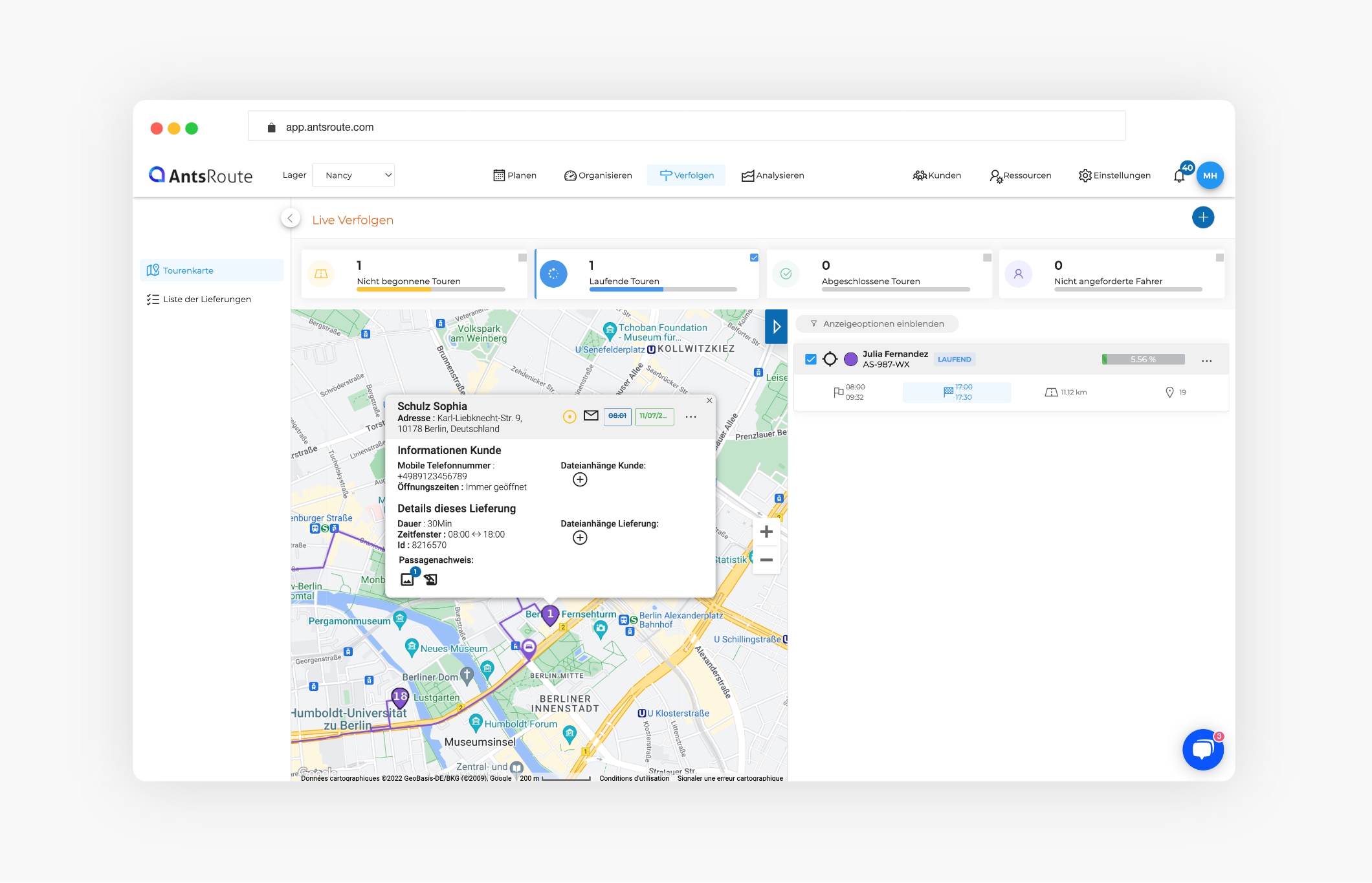The width and height of the screenshot is (1372, 883).
Task: Click the Pergamonmuseum map label
Action: (349, 621)
